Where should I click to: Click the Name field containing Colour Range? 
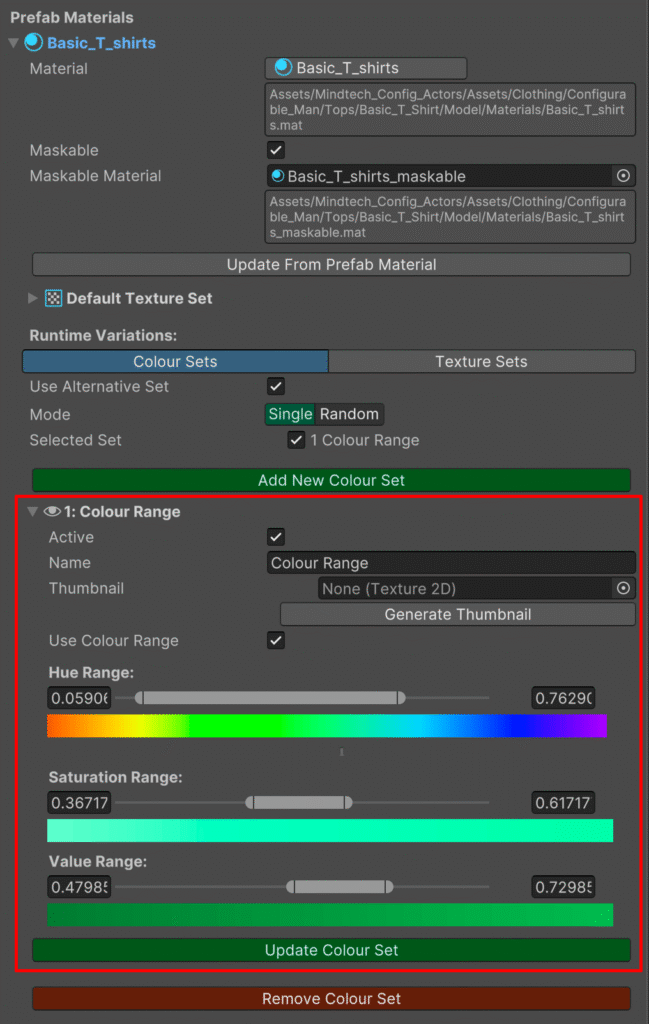tap(450, 563)
